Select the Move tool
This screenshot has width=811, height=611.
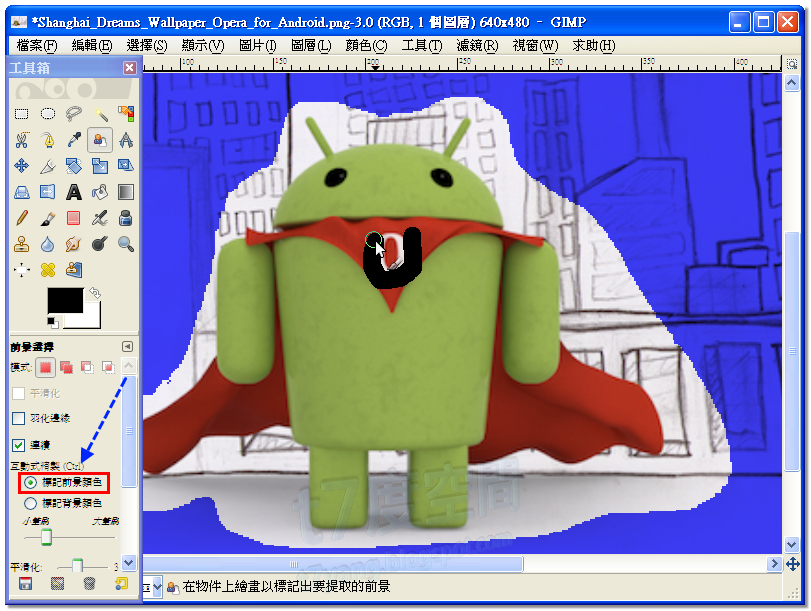(x=22, y=166)
